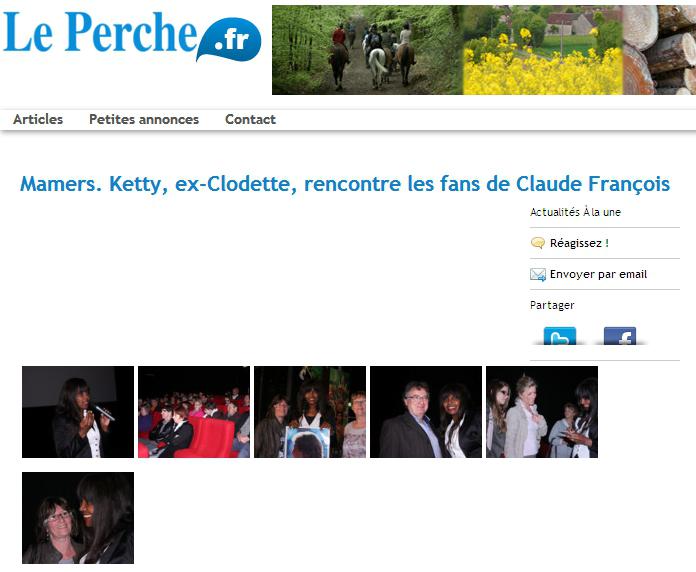Open the Actualités category link
Image resolution: width=696 pixels, height=572 pixels.
coord(555,212)
